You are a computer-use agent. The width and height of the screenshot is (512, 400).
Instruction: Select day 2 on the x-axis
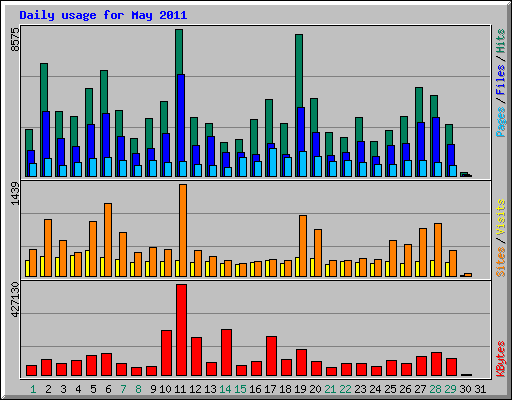click(48, 389)
